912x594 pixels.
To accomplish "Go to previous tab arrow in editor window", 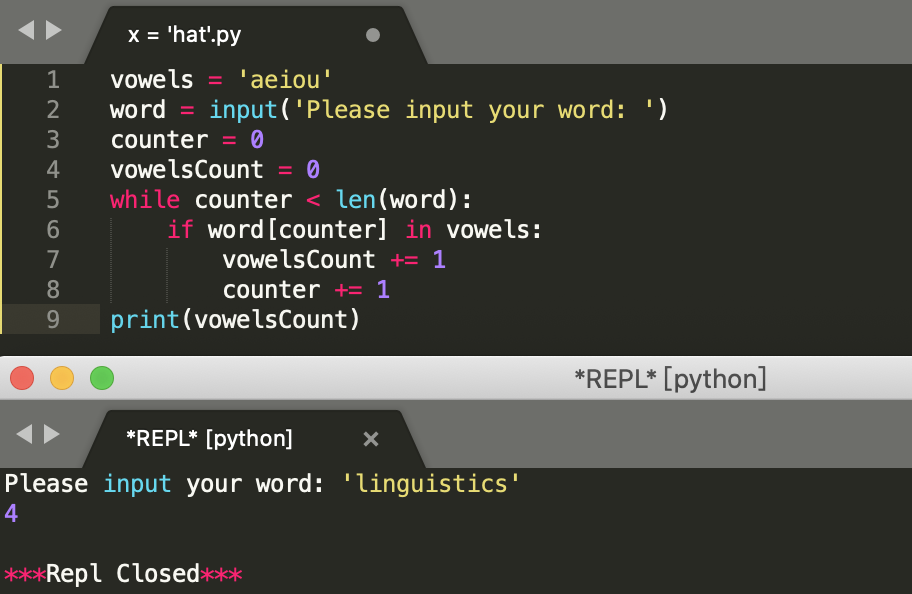I will pos(26,30).
